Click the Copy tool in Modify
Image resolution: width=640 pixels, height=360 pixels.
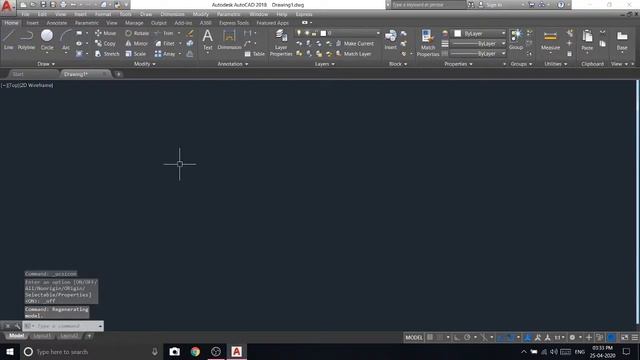(106, 43)
